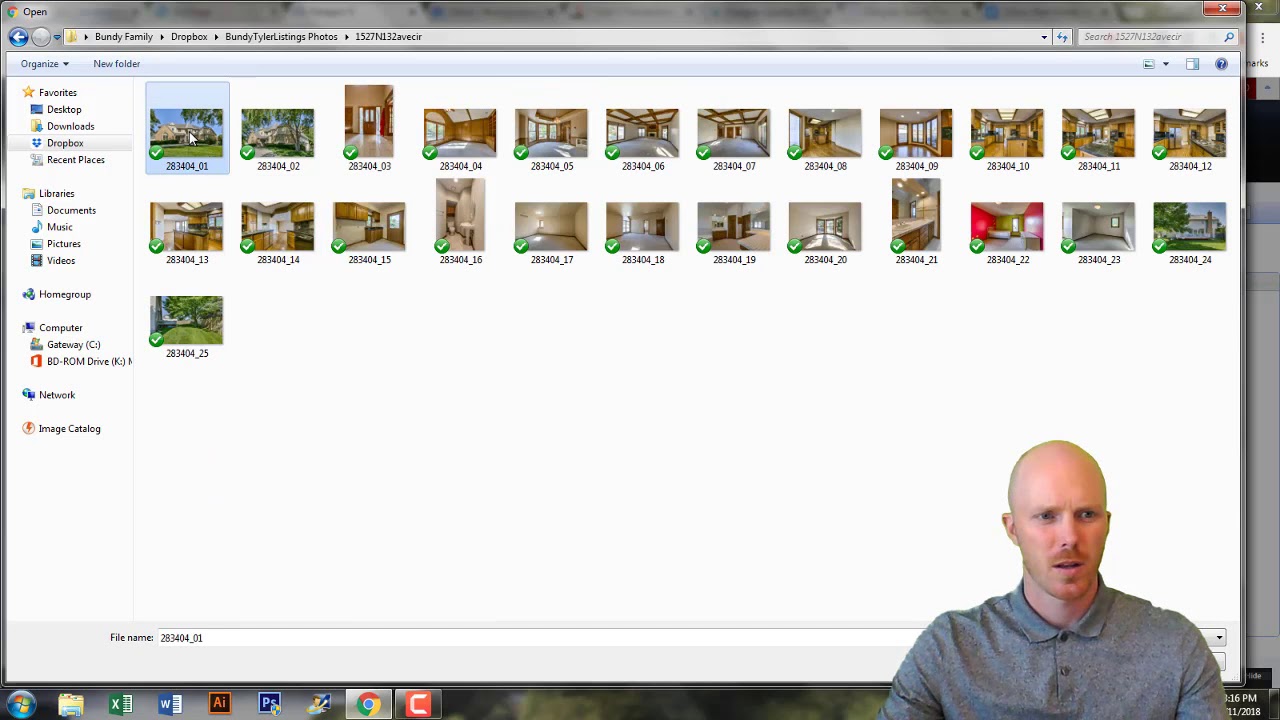Select the 283404_10 kitchen photo
This screenshot has width=1280, height=720.
click(1007, 133)
